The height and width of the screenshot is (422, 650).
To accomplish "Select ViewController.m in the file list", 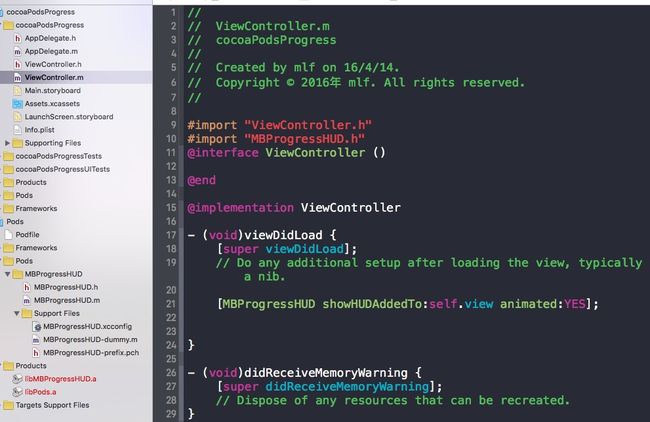I will [54, 78].
